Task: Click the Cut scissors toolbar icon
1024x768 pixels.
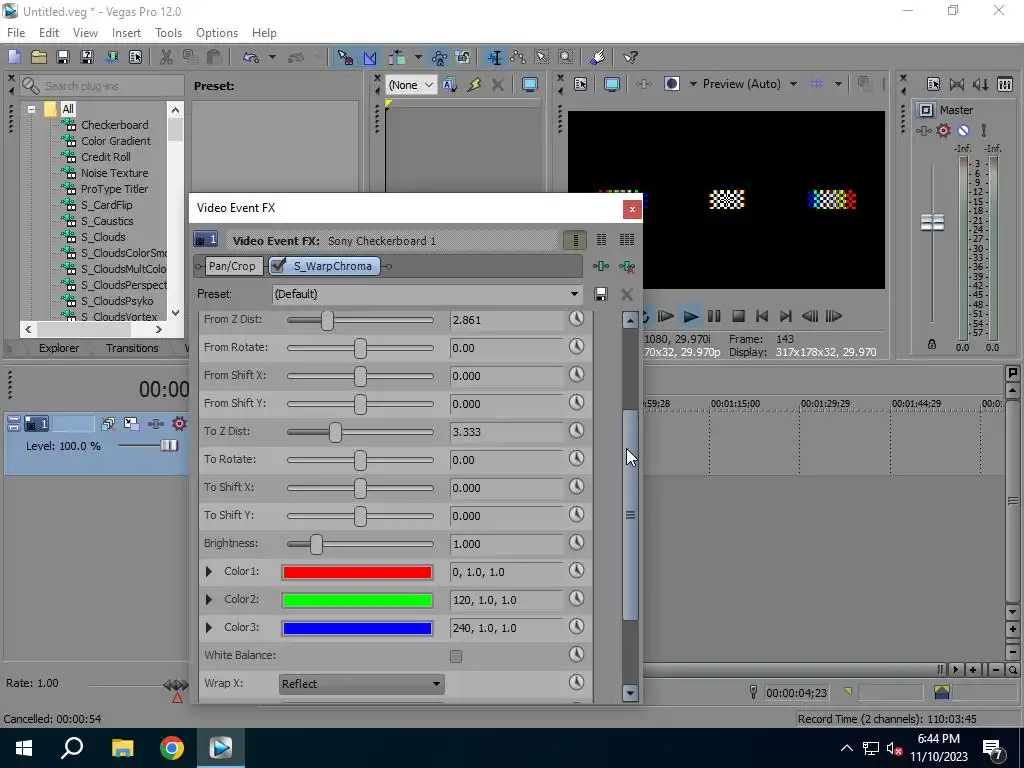Action: coord(166,57)
